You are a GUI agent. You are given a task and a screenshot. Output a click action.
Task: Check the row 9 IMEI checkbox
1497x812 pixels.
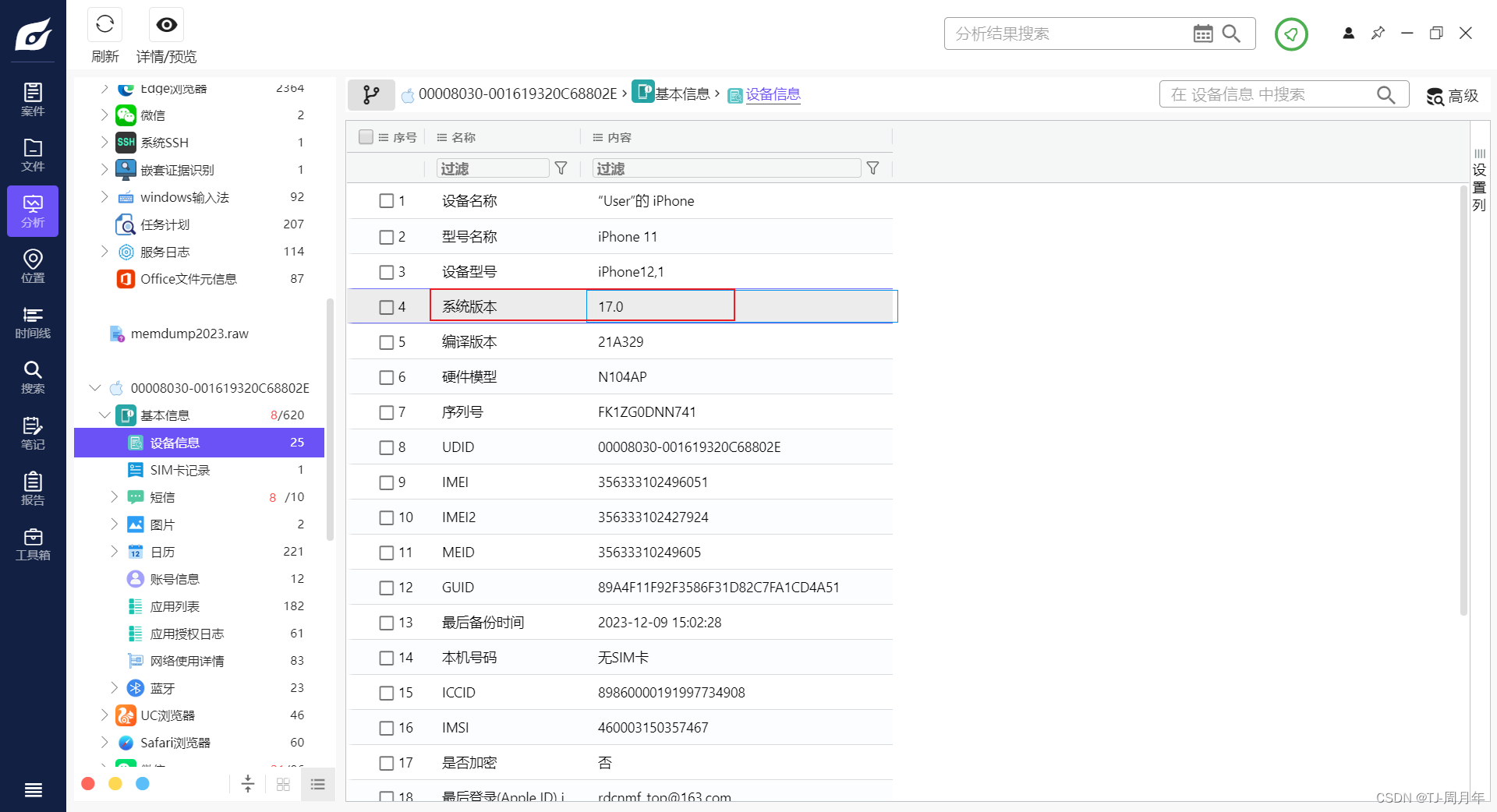point(386,482)
